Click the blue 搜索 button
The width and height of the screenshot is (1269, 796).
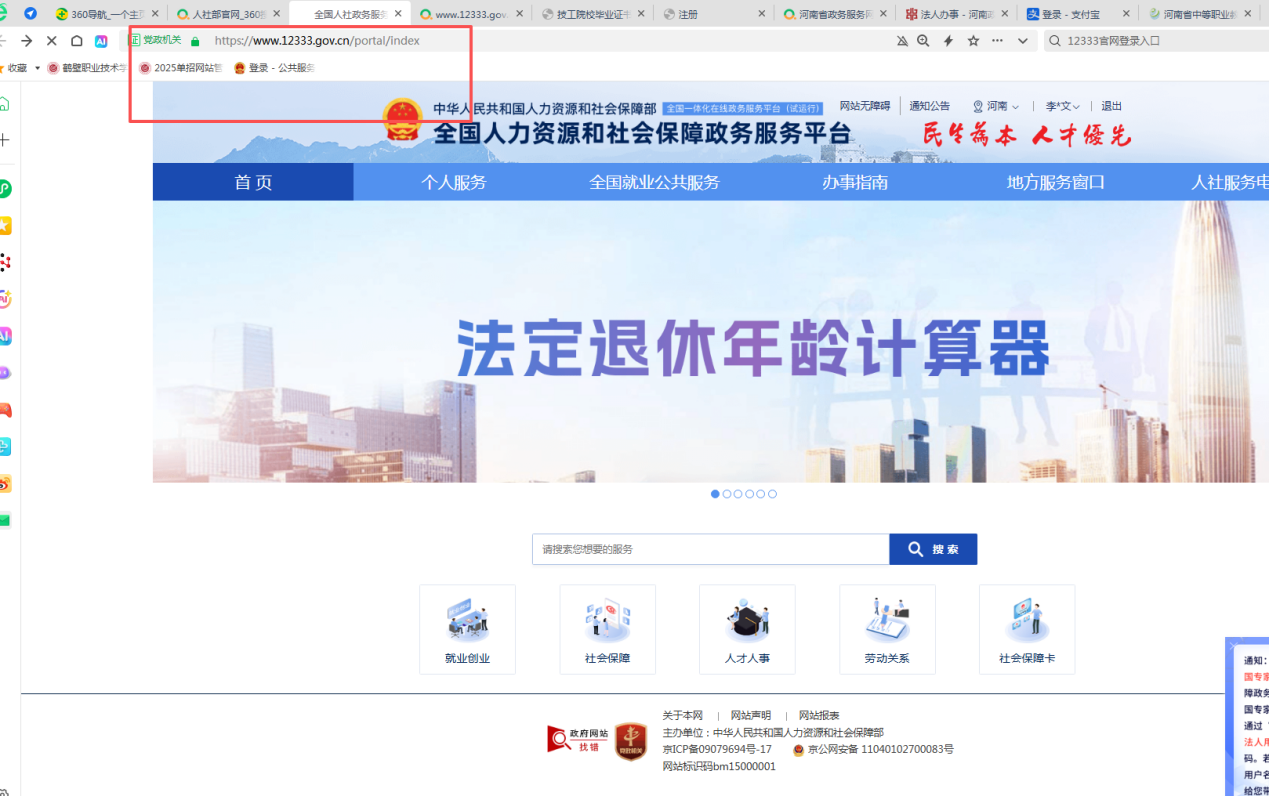pos(933,549)
